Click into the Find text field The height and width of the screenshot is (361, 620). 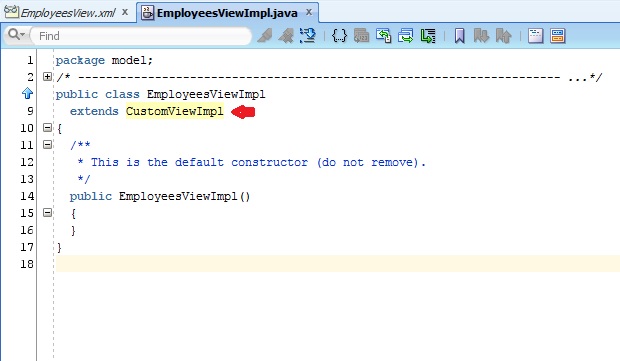[142, 36]
